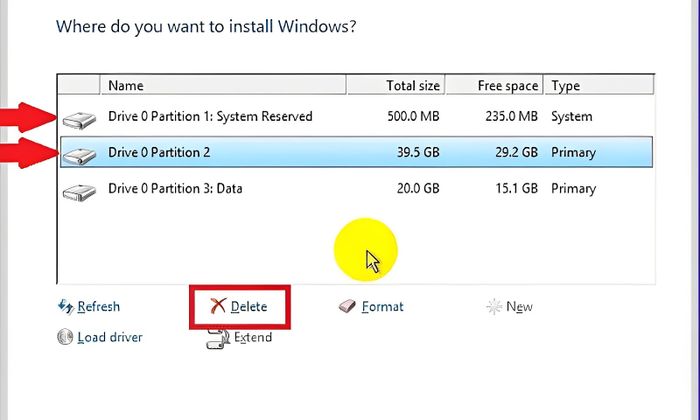Select the Drive 0 Partition 3: Data row

pyautogui.click(x=356, y=188)
